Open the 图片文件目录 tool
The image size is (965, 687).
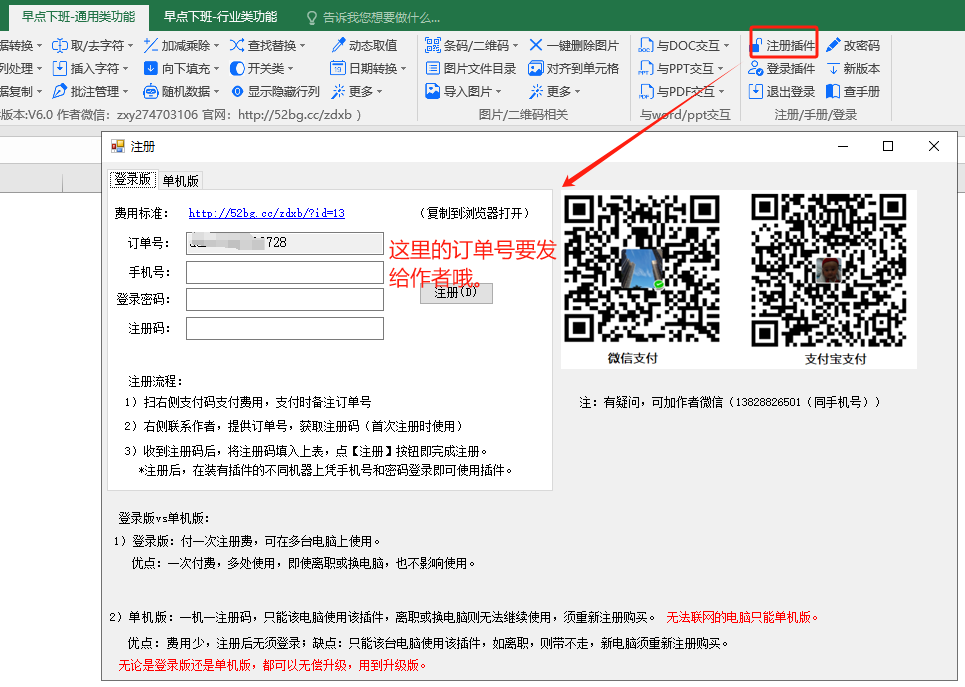coord(471,68)
